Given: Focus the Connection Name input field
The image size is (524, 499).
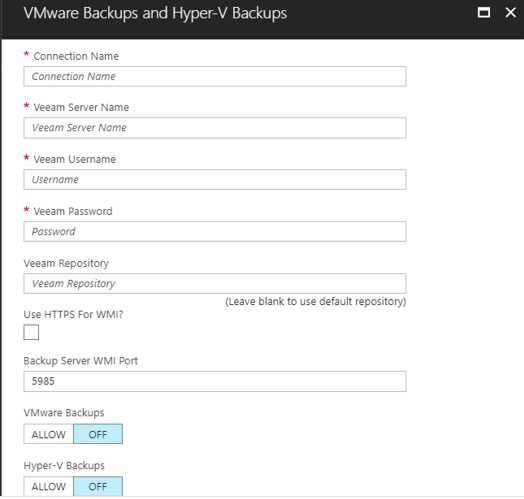Looking at the screenshot, I should 215,77.
